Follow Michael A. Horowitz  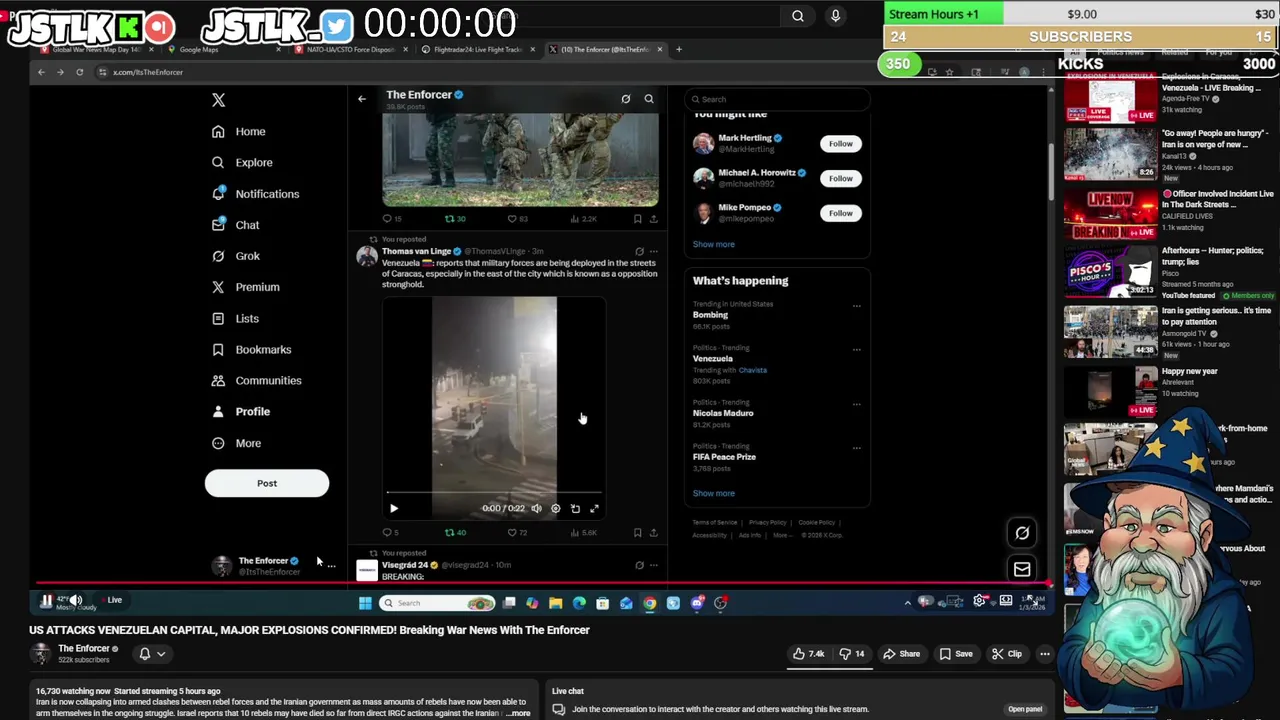point(841,178)
